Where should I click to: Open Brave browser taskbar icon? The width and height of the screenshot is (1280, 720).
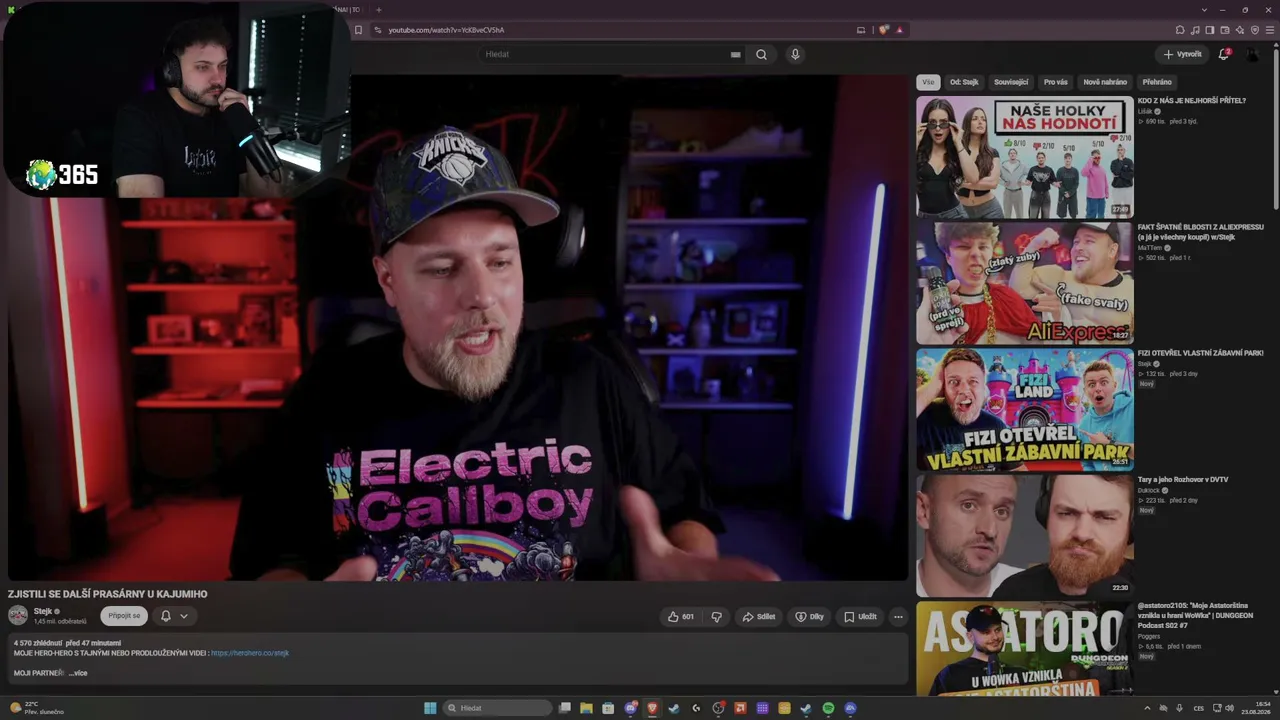[x=652, y=708]
